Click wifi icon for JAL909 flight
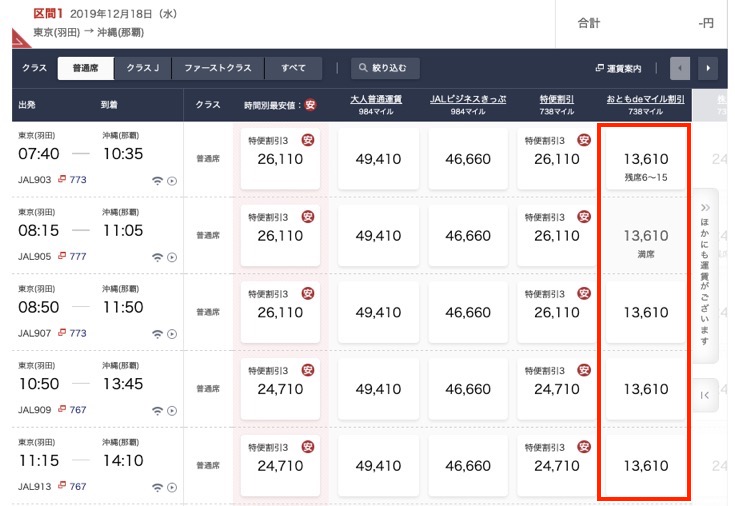Image resolution: width=735 pixels, height=506 pixels. (x=158, y=411)
